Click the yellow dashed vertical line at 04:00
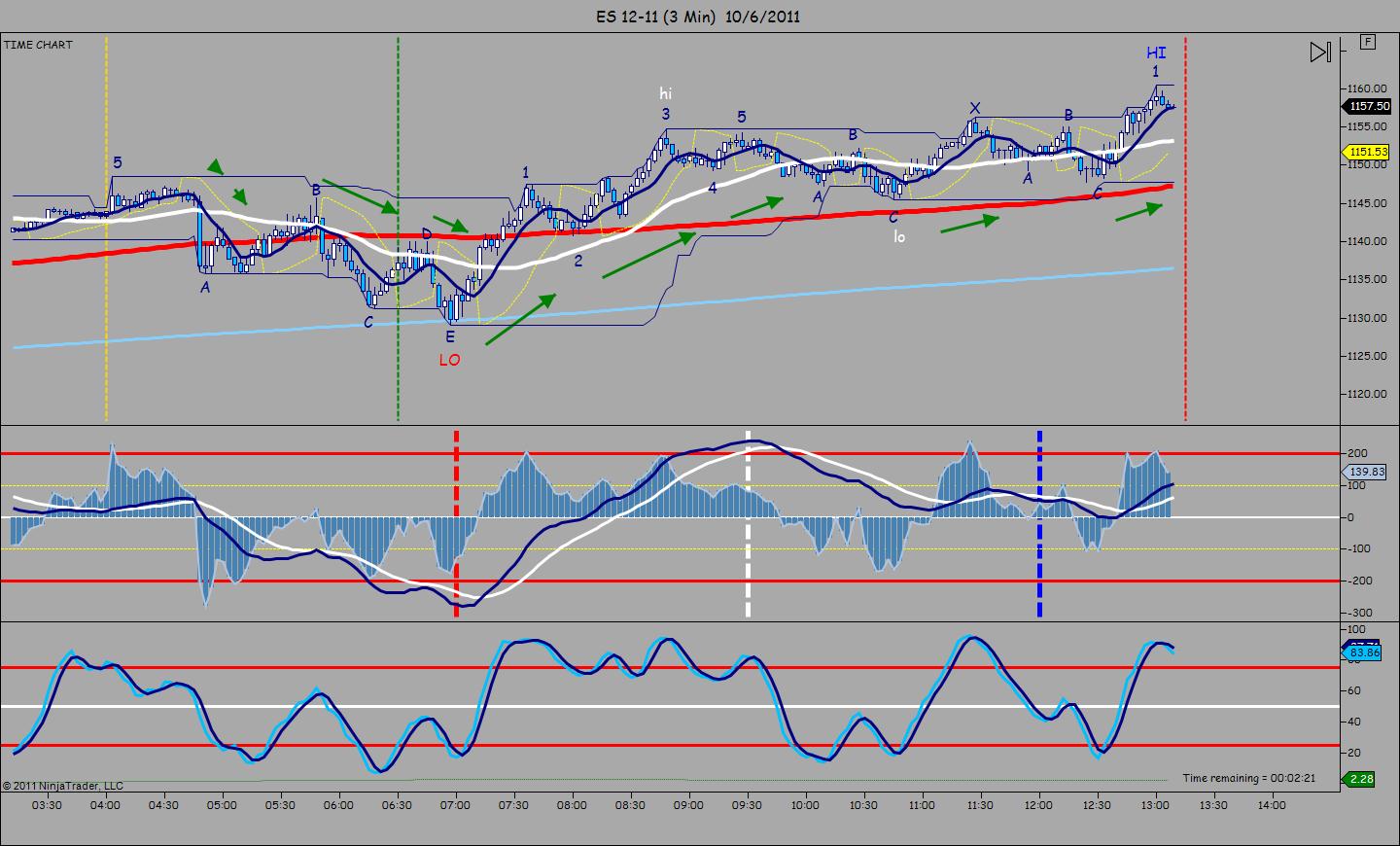1400x846 pixels. pyautogui.click(x=106, y=228)
